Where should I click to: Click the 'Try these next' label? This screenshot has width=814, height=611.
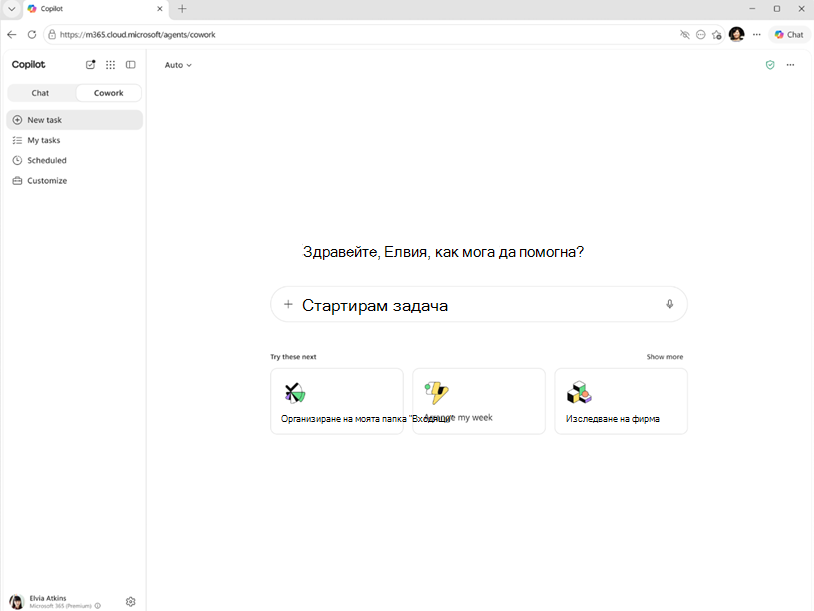pyautogui.click(x=293, y=357)
